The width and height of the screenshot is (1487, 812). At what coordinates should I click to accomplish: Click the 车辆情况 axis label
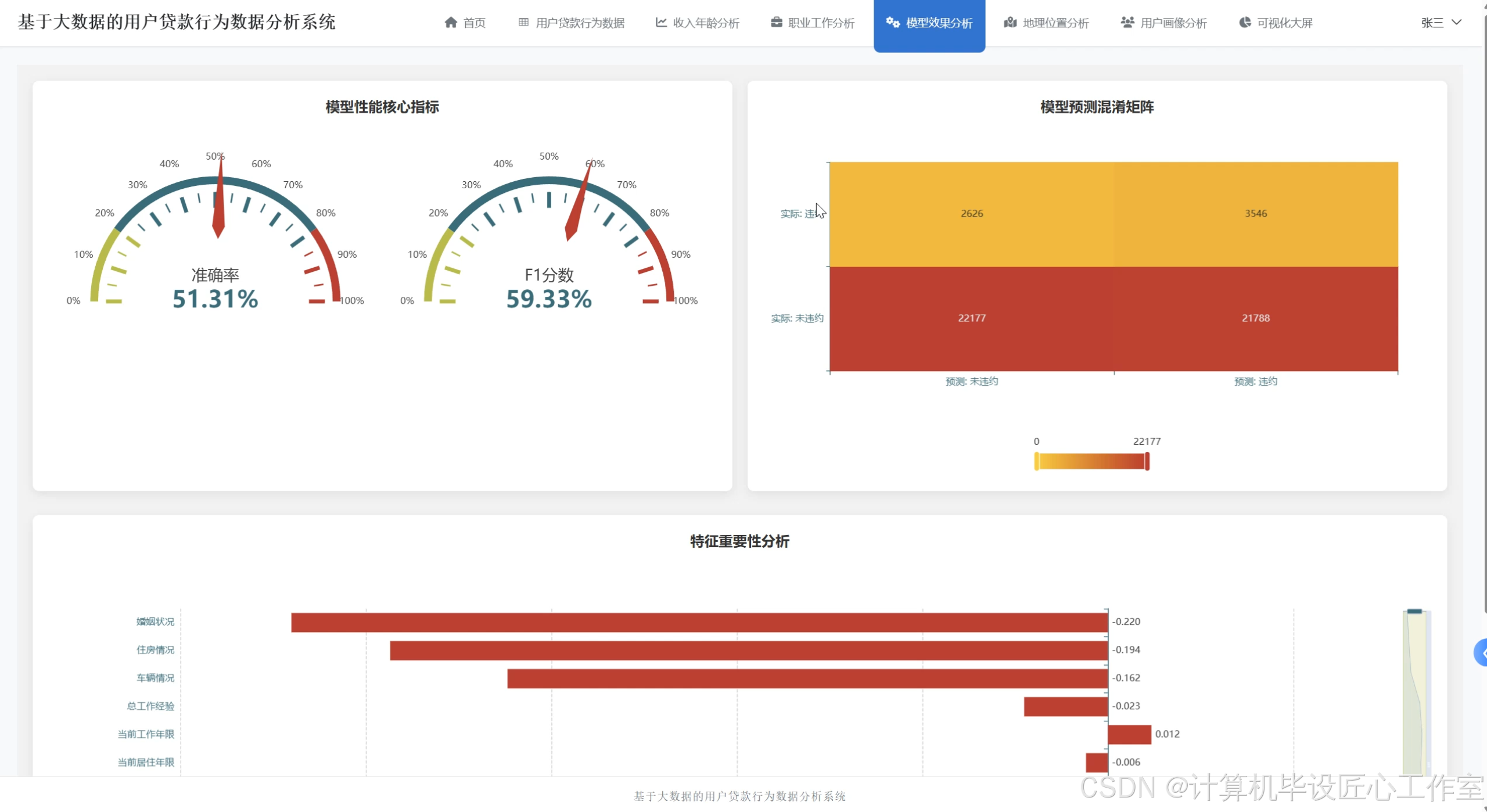coord(155,678)
